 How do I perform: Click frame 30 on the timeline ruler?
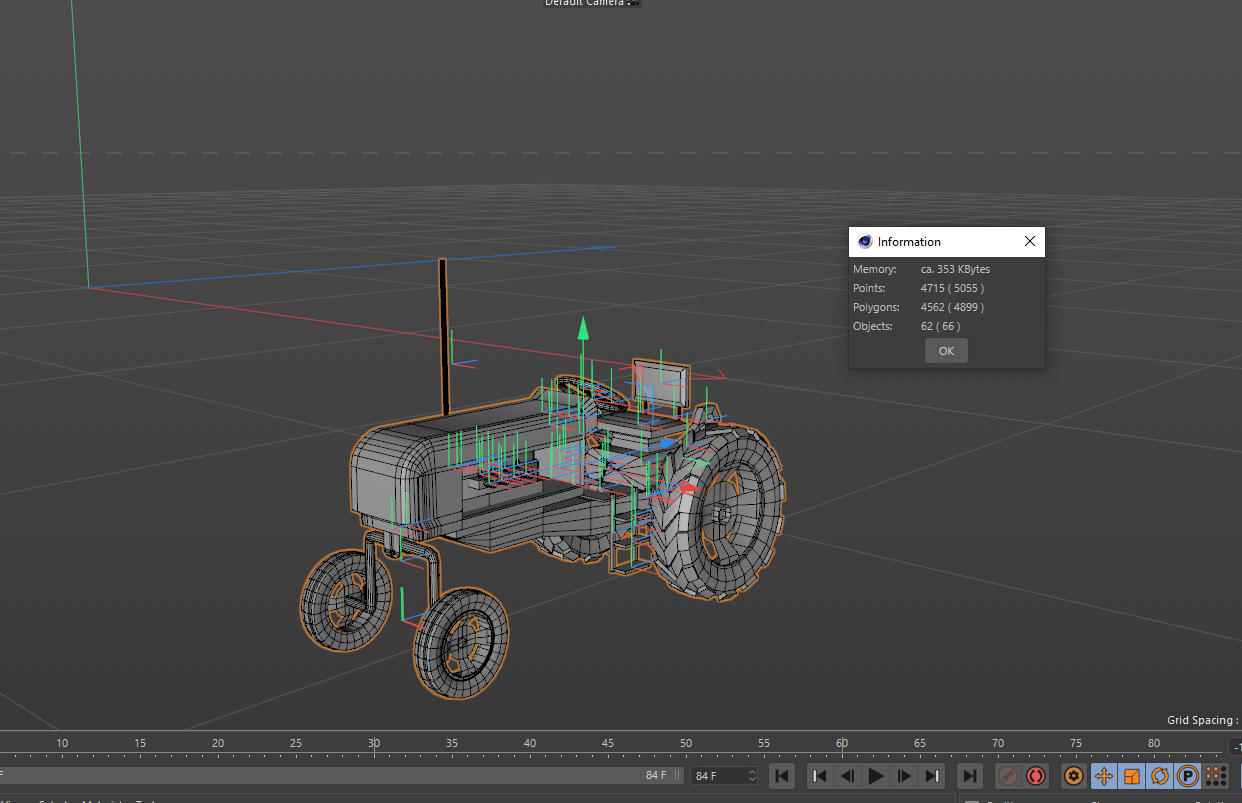pos(373,743)
